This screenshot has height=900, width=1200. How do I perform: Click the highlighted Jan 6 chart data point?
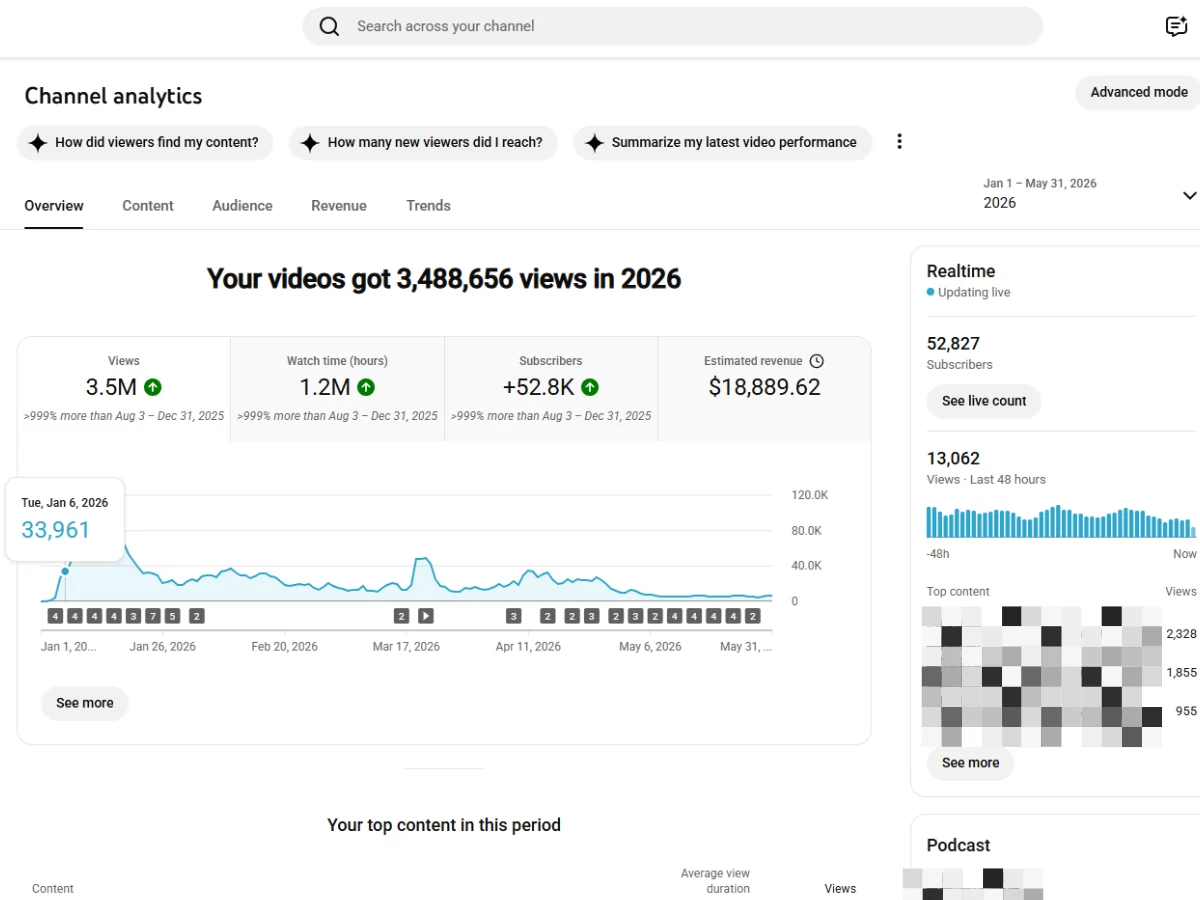tap(65, 571)
